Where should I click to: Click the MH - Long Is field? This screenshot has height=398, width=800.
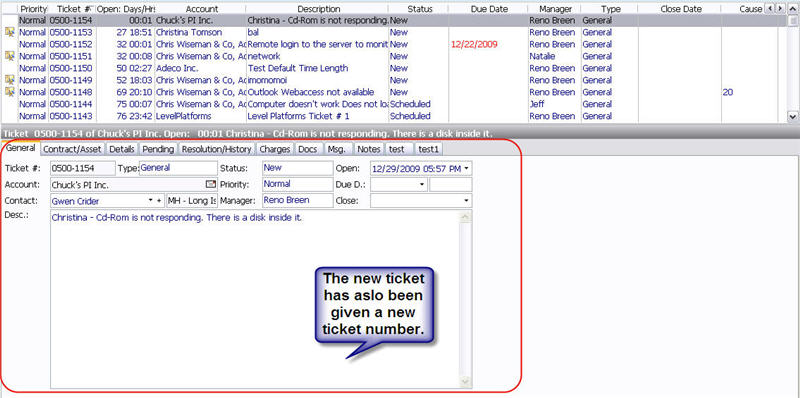click(192, 201)
